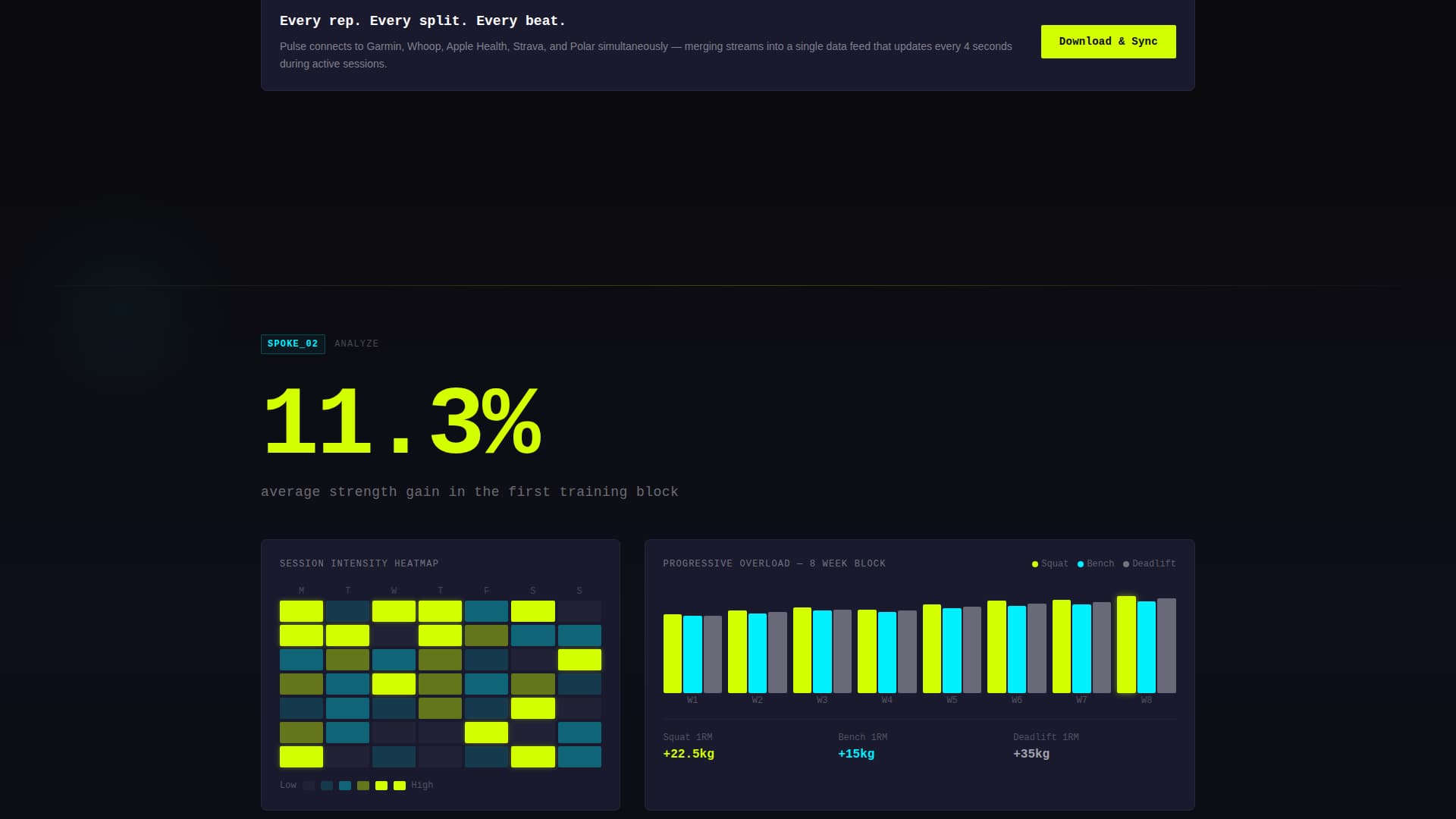Click the W1 axis label
1456x819 pixels.
pyautogui.click(x=692, y=701)
